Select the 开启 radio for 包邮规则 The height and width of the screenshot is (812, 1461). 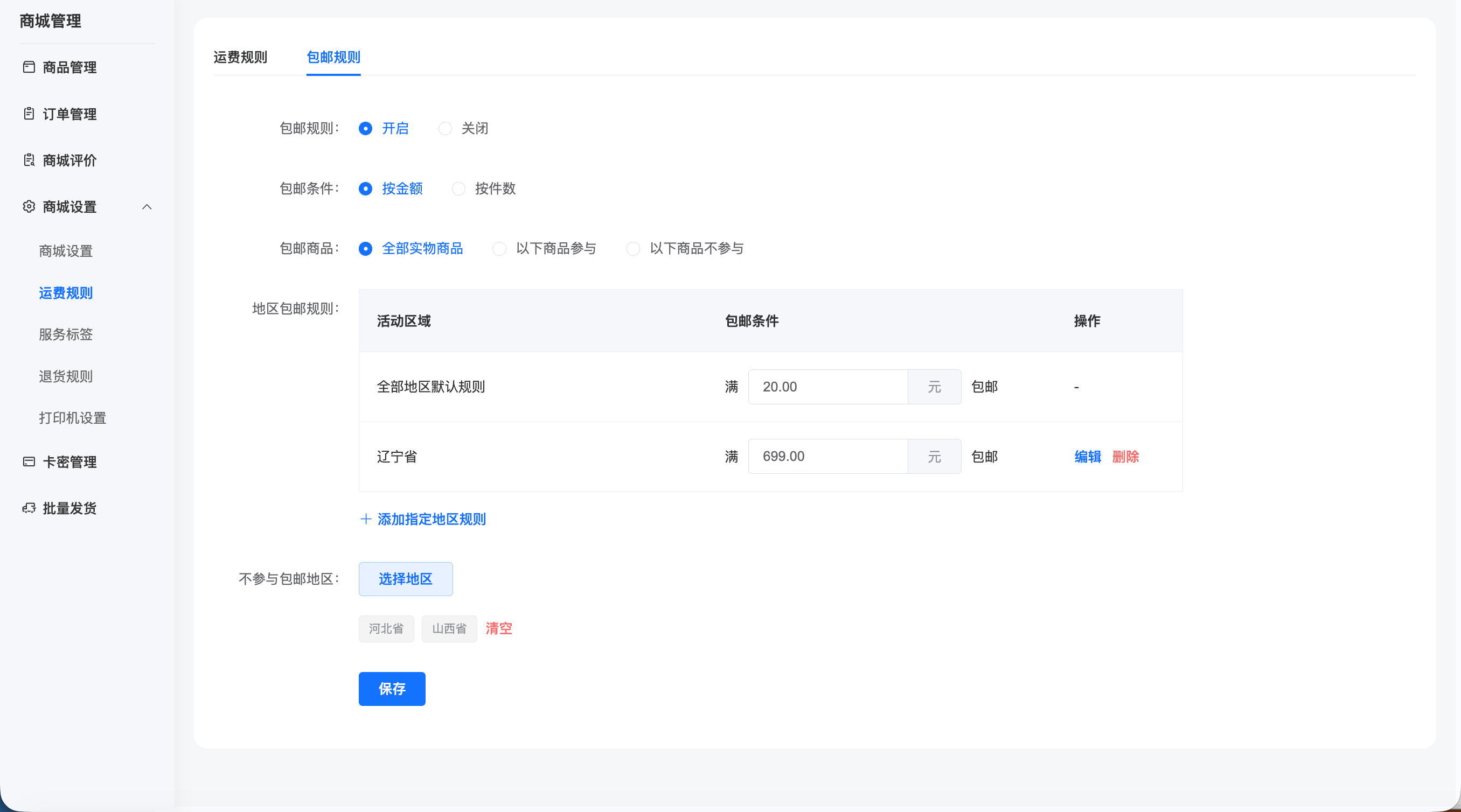click(366, 129)
